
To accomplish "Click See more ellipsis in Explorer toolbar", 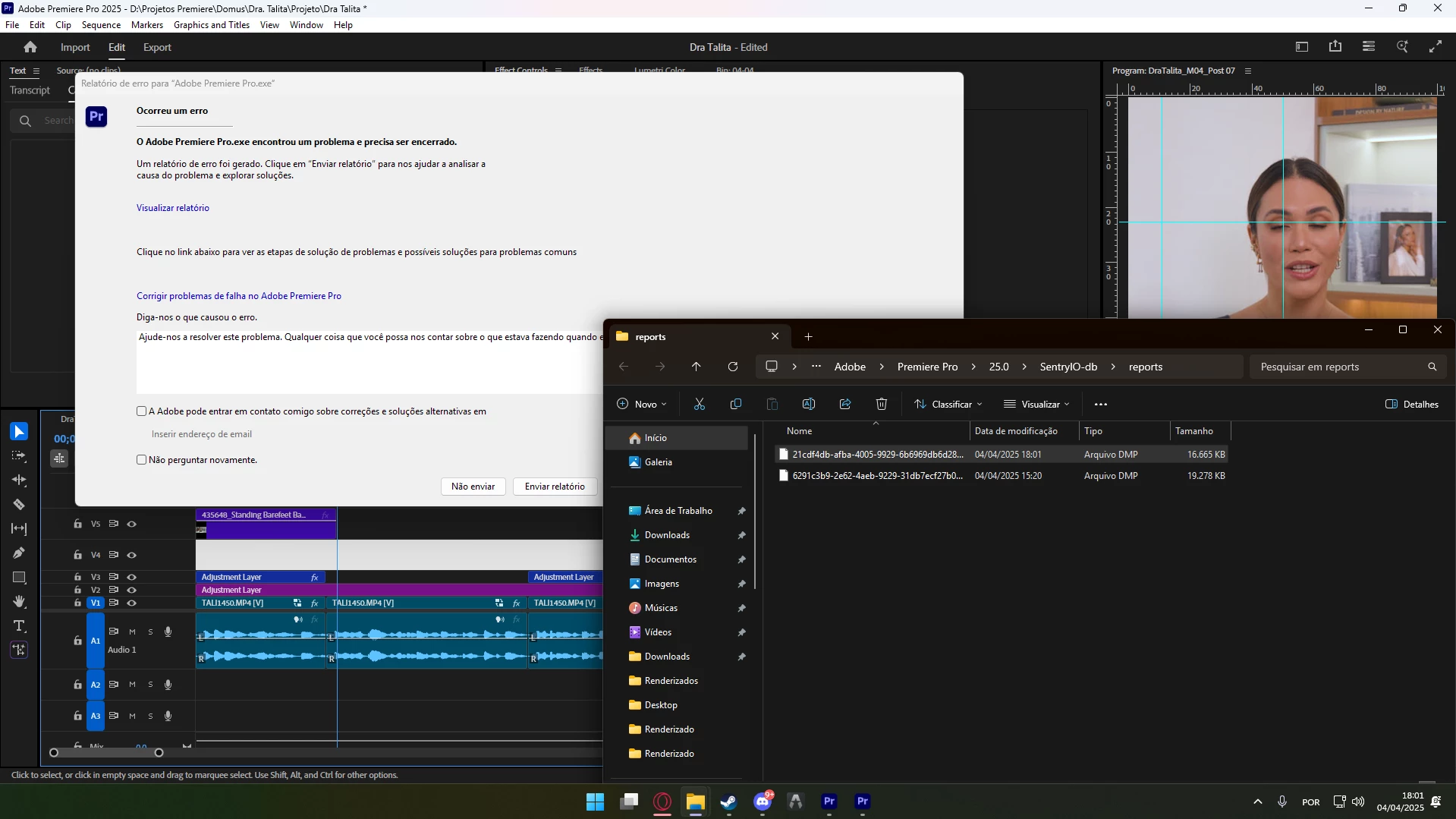I will [1101, 405].
